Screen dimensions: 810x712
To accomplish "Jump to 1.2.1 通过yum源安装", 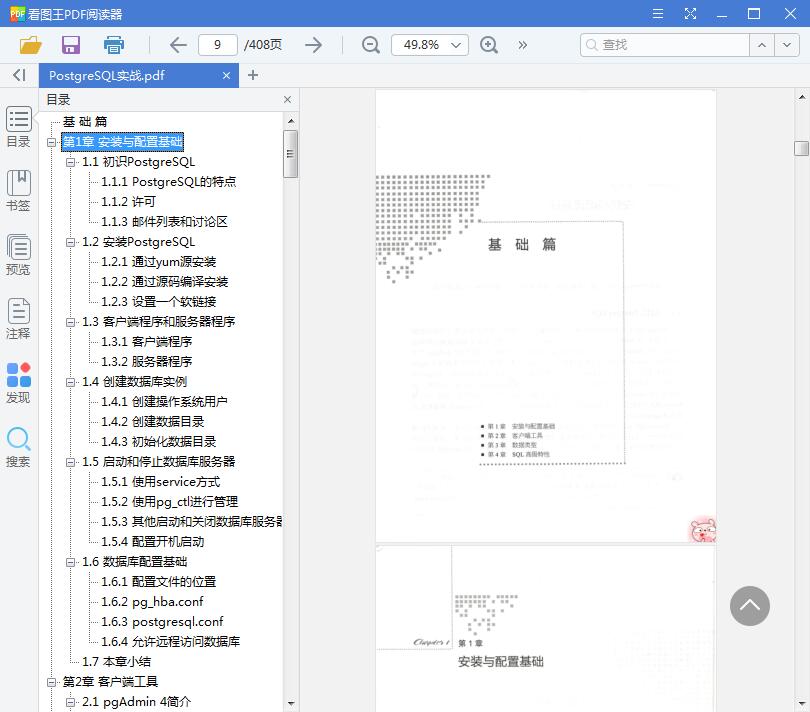I will coord(159,262).
